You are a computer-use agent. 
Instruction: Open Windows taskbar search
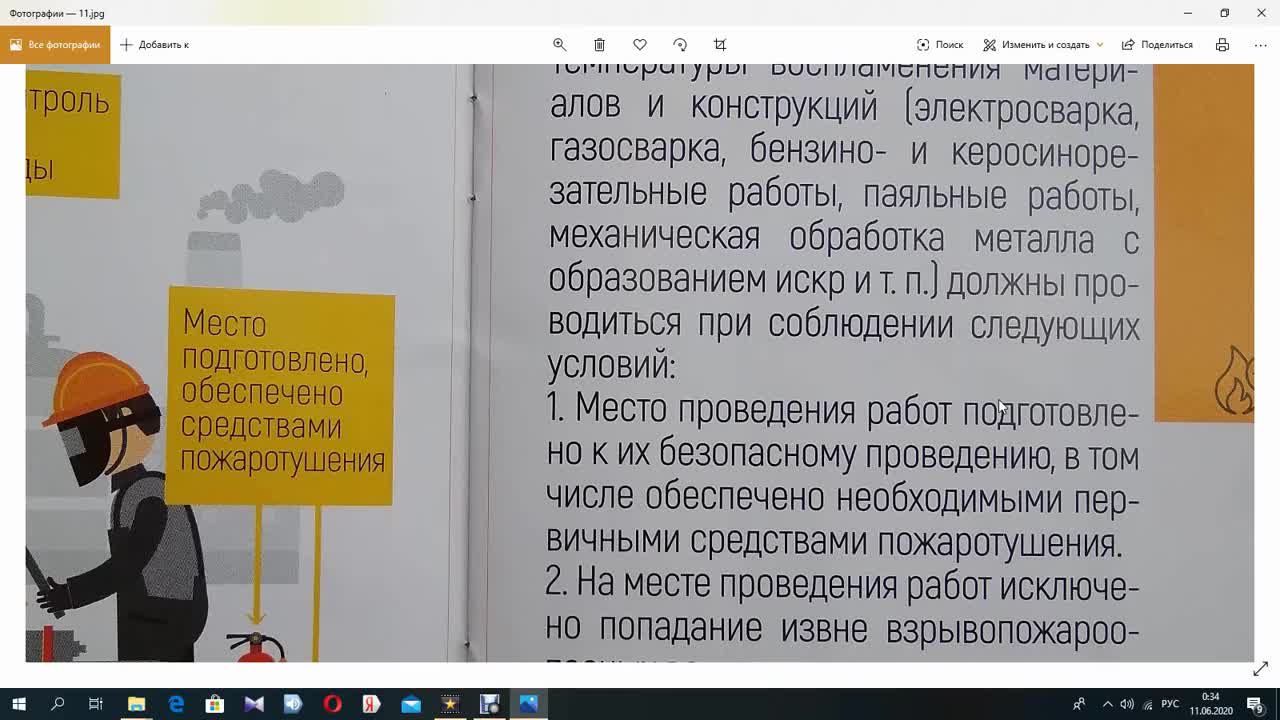(x=57, y=704)
